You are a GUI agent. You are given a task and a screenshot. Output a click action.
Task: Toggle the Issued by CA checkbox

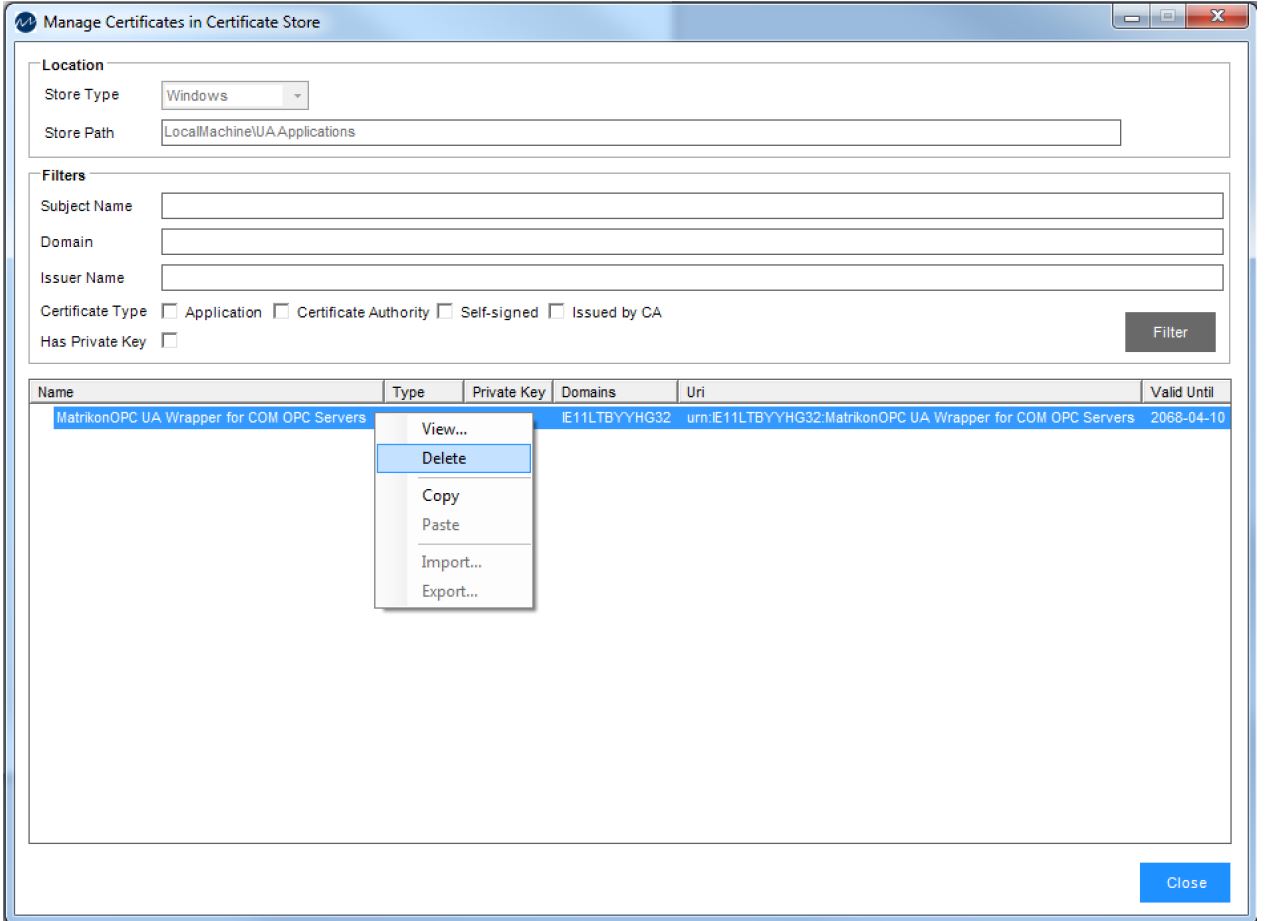[x=557, y=312]
